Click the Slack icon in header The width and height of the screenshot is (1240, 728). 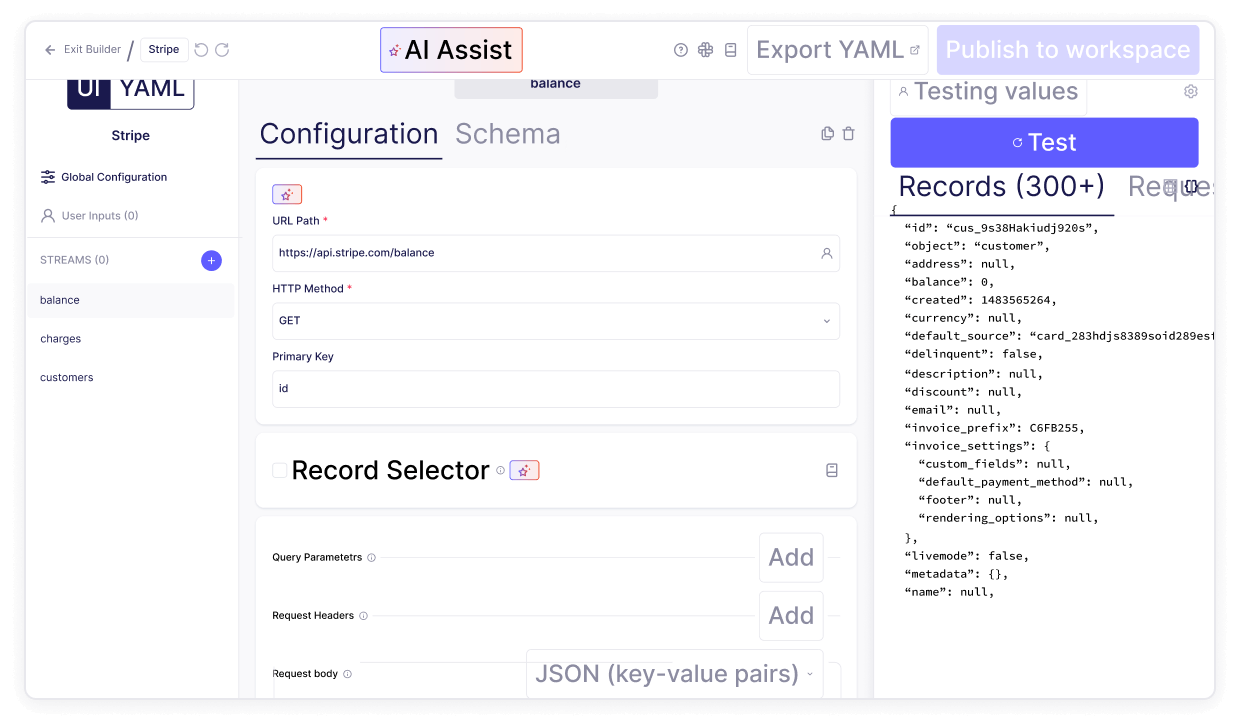click(706, 50)
